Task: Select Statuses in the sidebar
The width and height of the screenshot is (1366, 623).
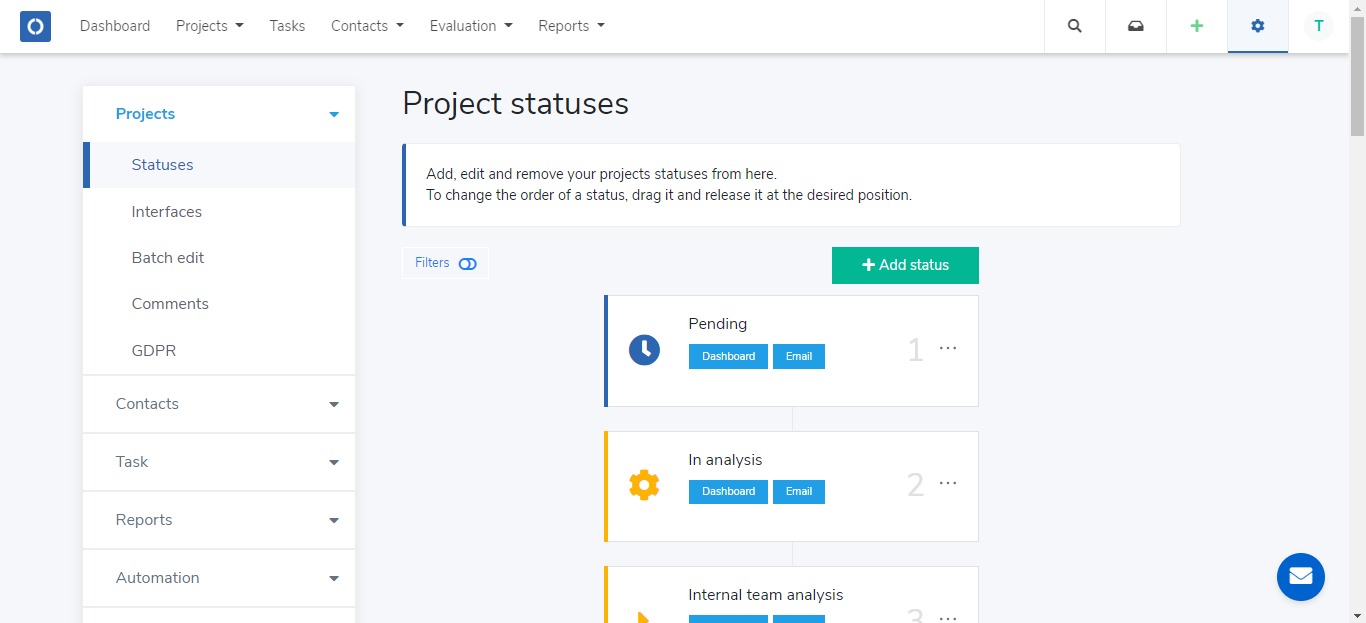Action: (219, 165)
